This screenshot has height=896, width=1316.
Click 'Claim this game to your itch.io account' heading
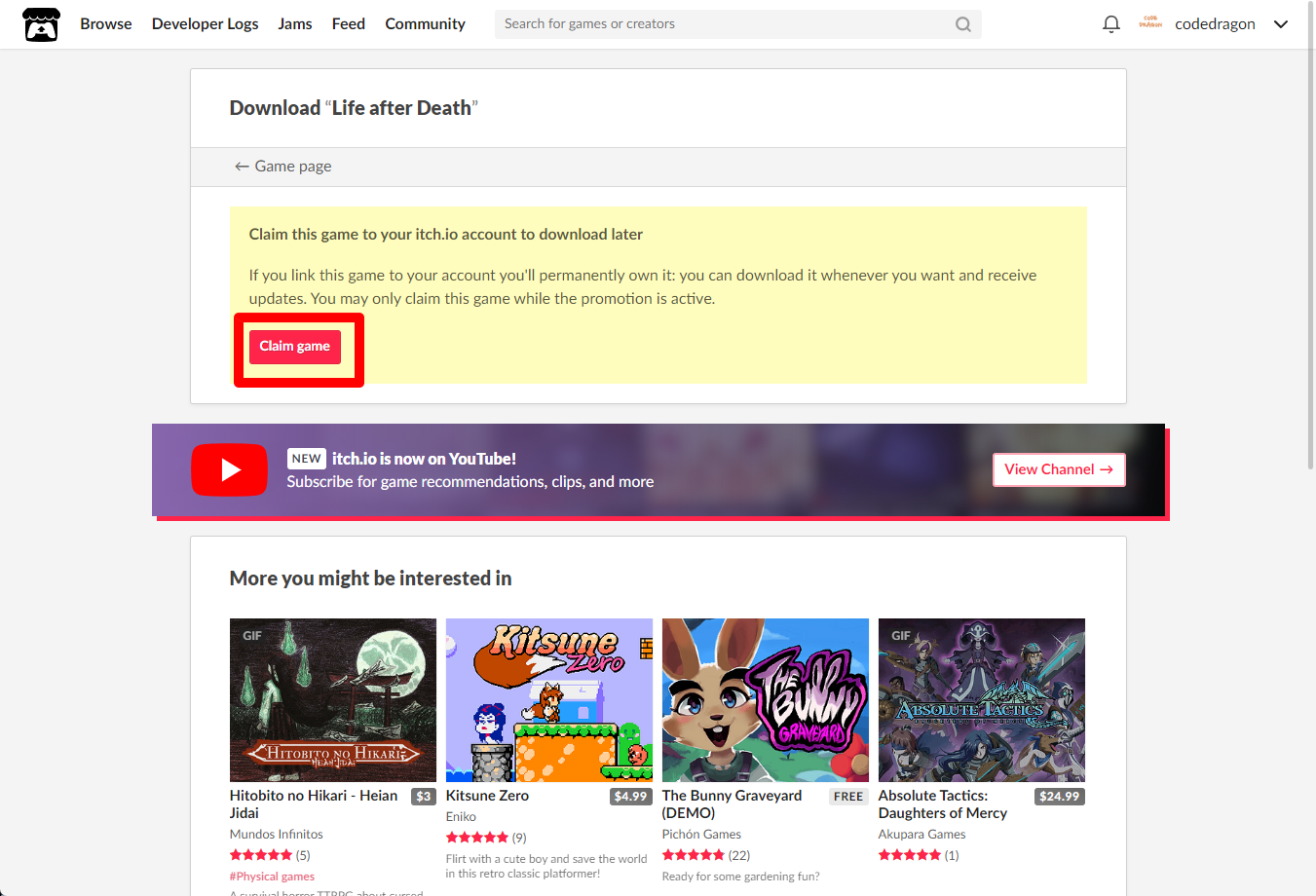445,234
